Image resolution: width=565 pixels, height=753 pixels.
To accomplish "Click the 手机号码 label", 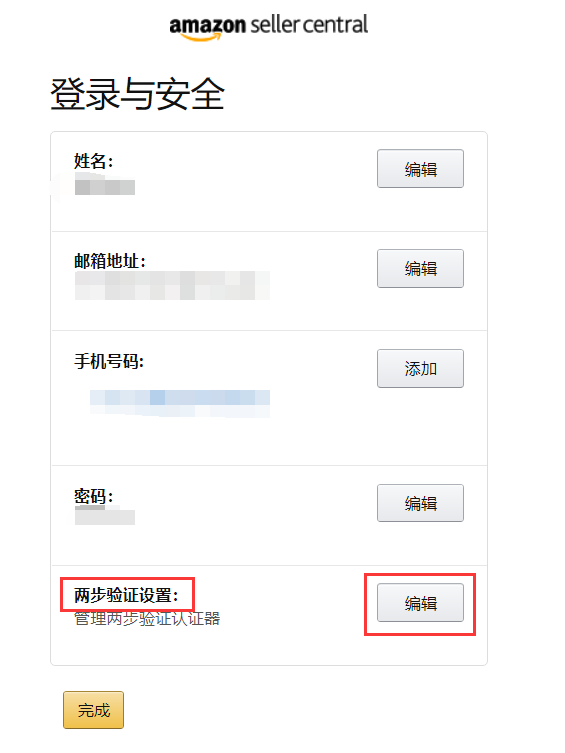I will 109,361.
